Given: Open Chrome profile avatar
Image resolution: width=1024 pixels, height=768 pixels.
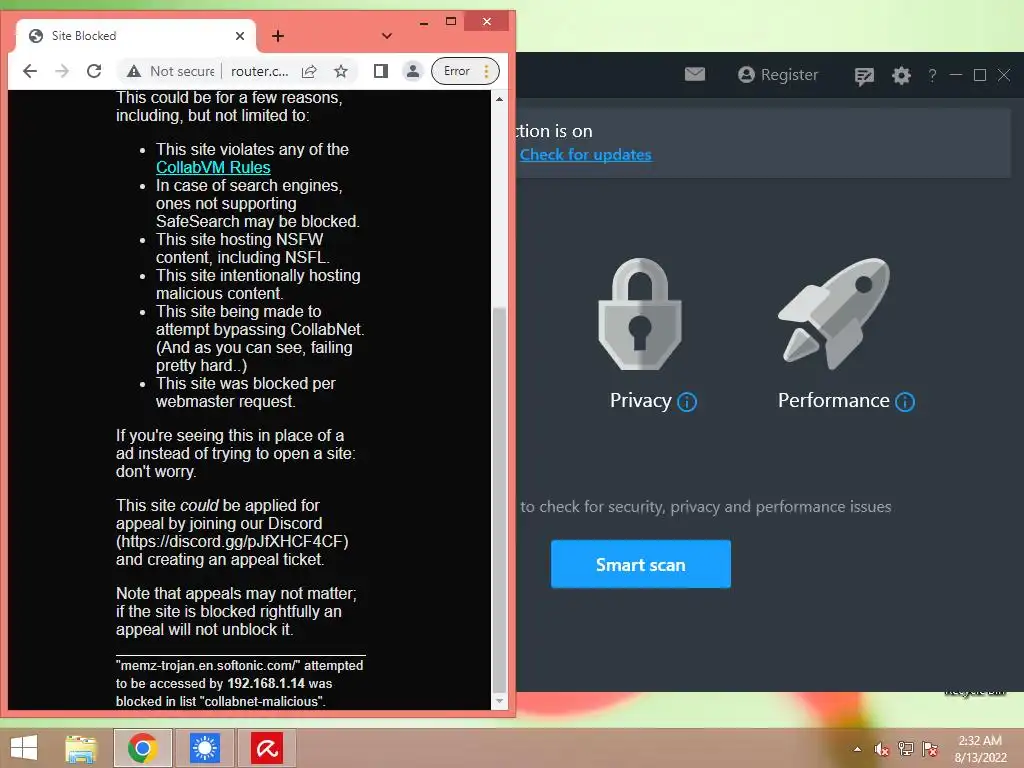Looking at the screenshot, I should [413, 71].
